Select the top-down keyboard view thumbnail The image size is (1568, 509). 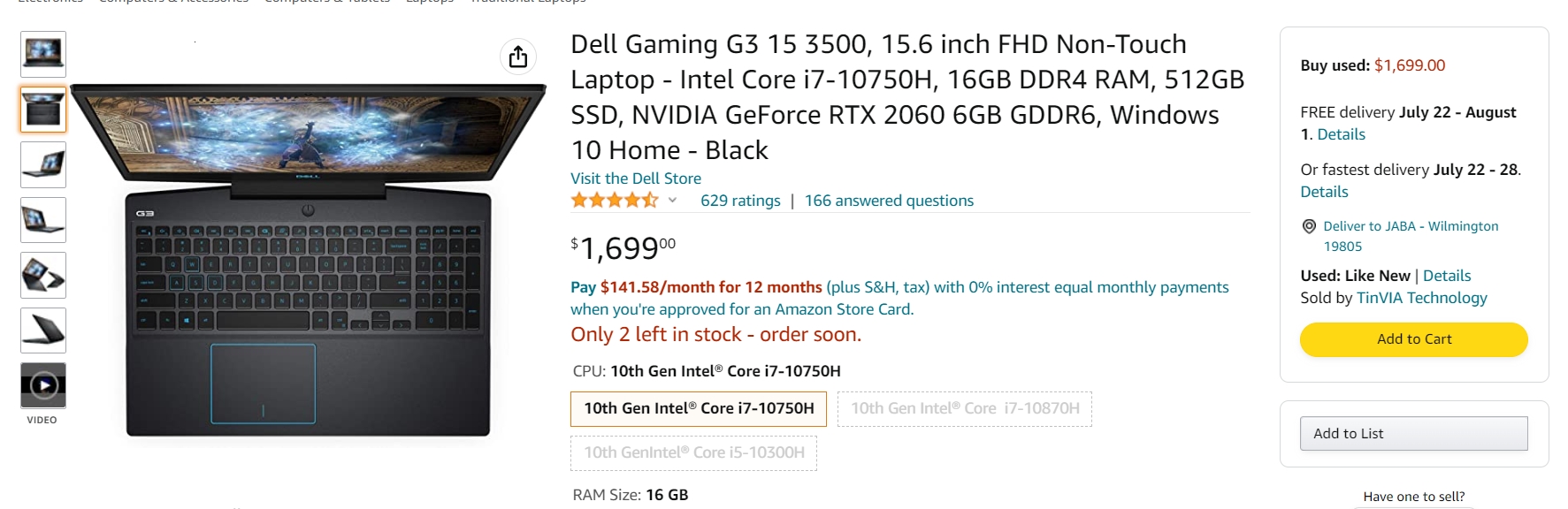click(x=43, y=110)
